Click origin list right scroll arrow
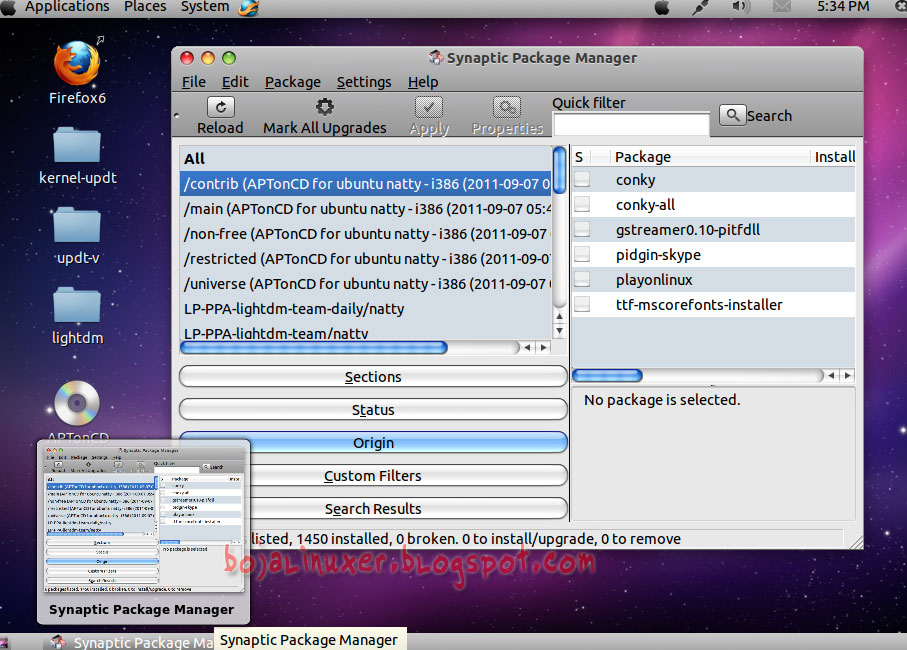 pyautogui.click(x=543, y=347)
